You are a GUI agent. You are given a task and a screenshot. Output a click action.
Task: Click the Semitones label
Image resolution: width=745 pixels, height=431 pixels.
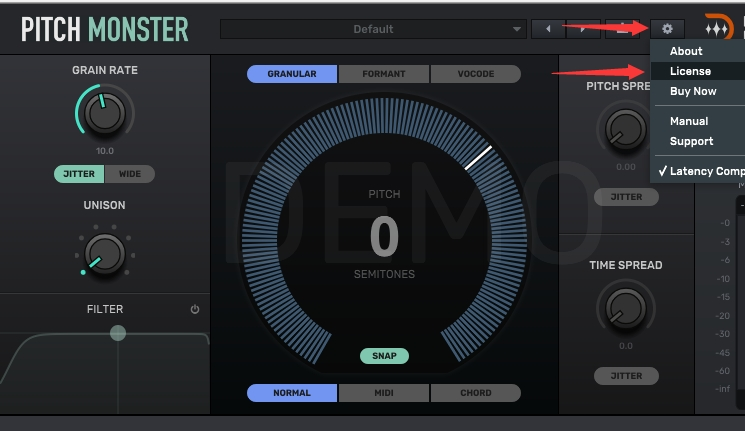click(384, 274)
